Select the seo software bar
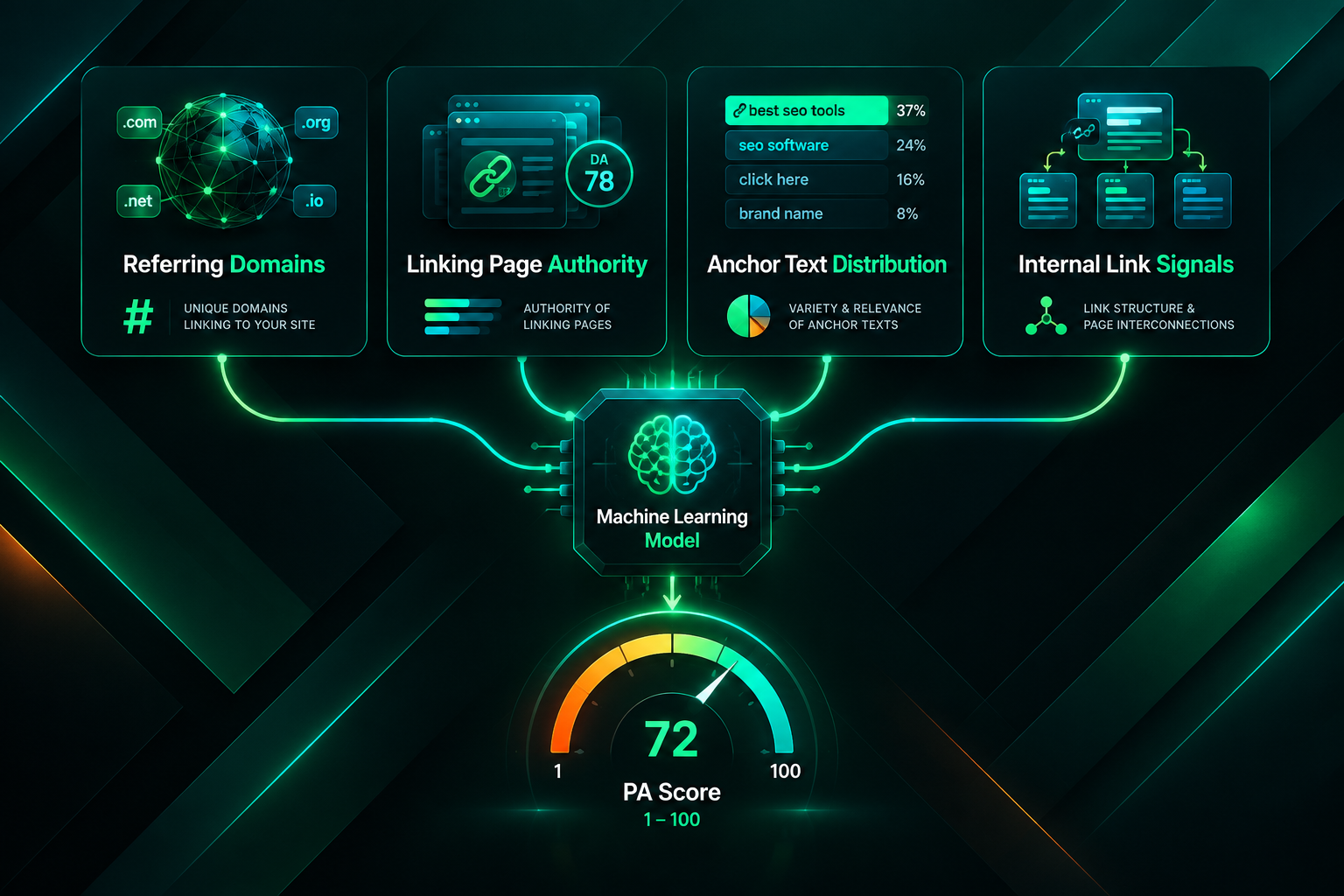This screenshot has height=896, width=1344. point(807,145)
